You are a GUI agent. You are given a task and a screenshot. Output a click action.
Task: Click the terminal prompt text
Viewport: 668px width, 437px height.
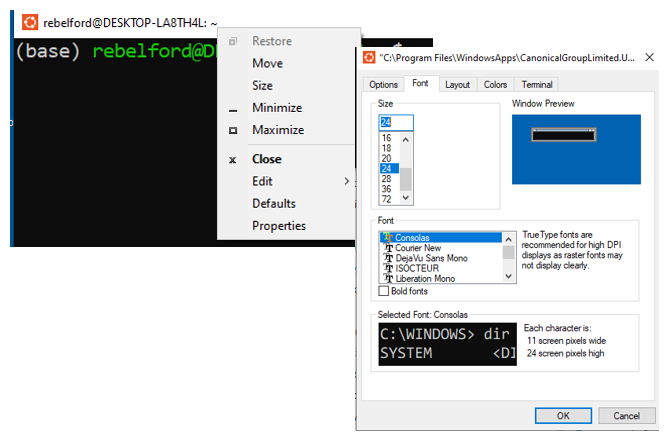tap(116, 51)
